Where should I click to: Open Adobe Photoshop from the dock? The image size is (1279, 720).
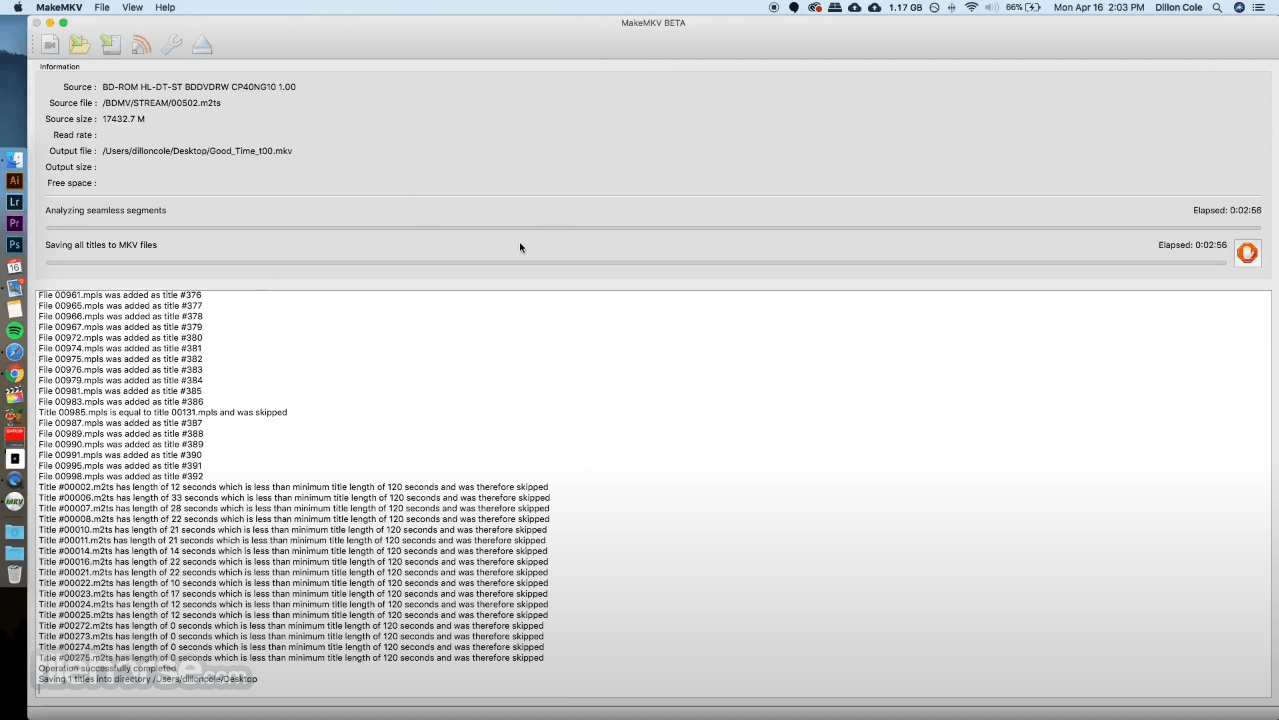point(14,245)
